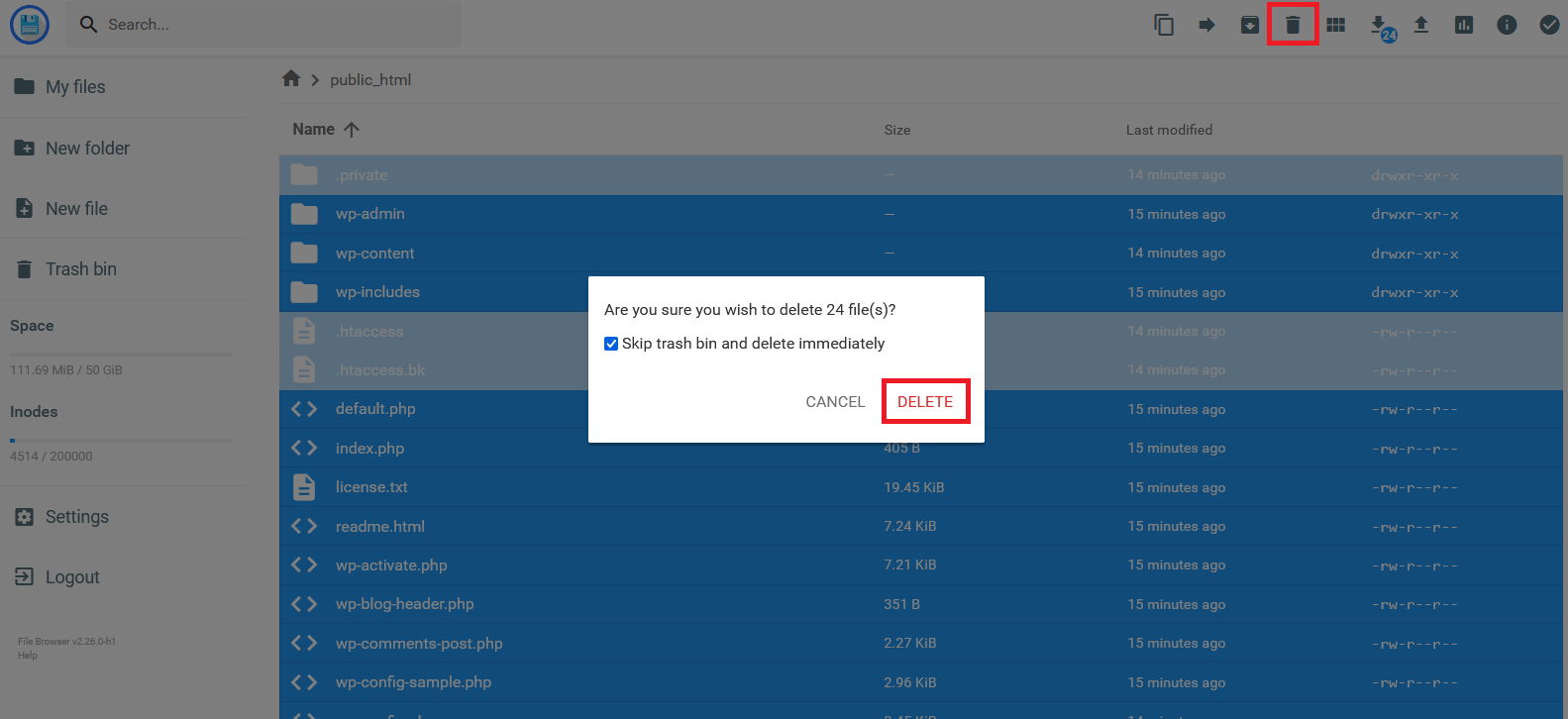Open Trash bin in the sidebar

click(x=80, y=269)
